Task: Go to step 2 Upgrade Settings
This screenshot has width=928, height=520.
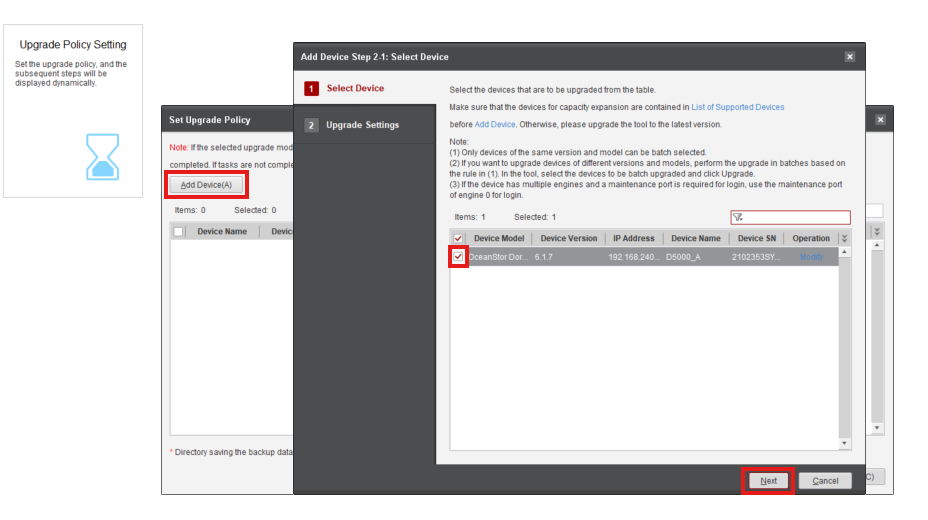Action: pos(362,125)
